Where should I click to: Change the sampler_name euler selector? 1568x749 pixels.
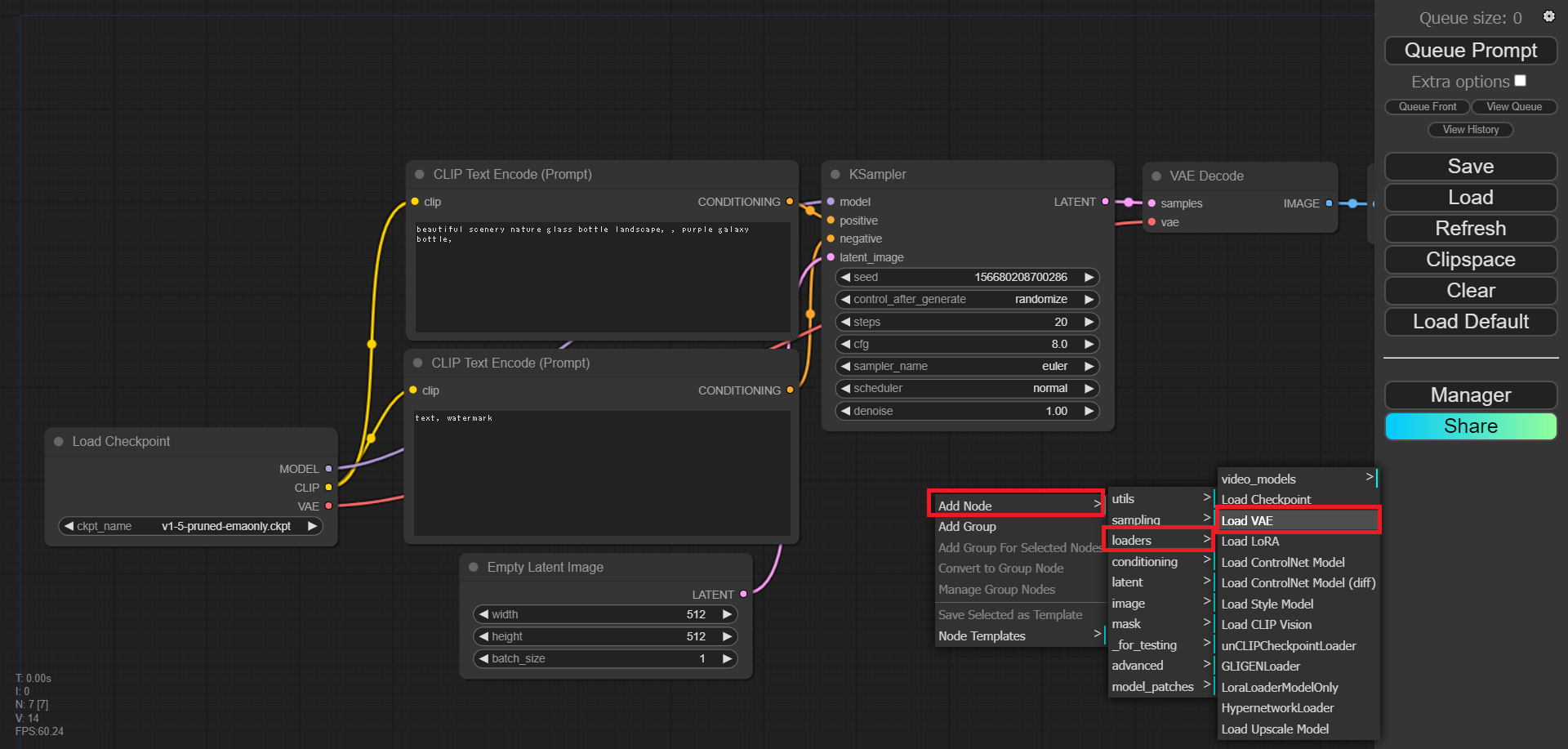pyautogui.click(x=967, y=366)
